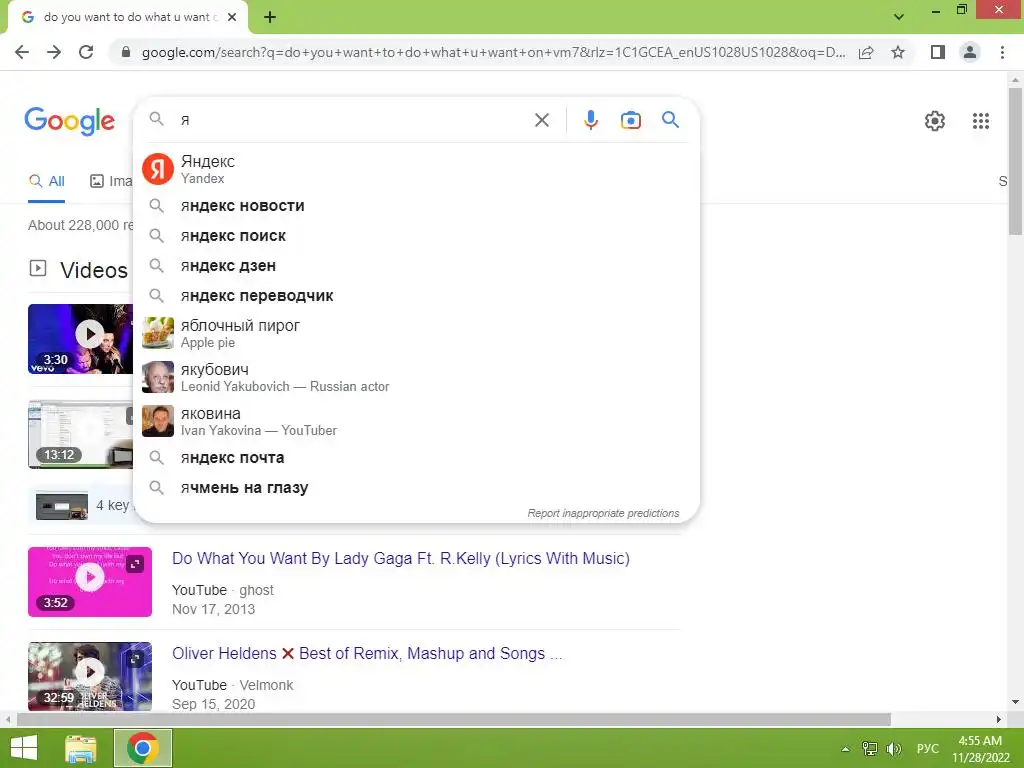Switch to the All results tab
Viewport: 1024px width, 768px height.
pyautogui.click(x=46, y=182)
